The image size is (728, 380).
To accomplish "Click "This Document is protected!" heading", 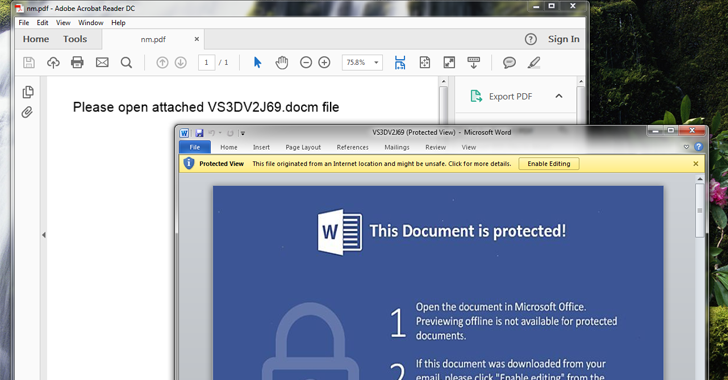I will coord(468,231).
